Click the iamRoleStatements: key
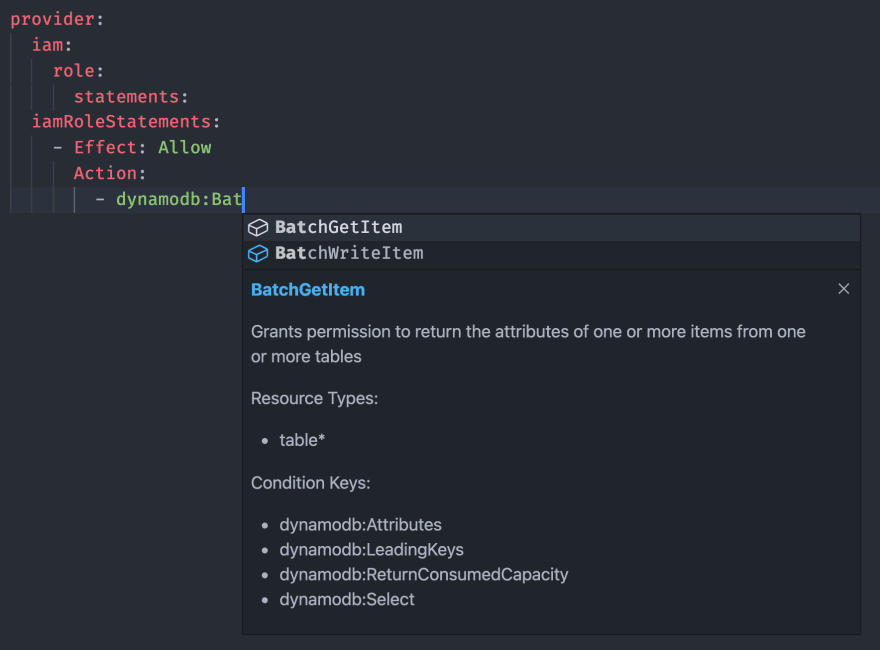This screenshot has height=650, width=880. pos(126,122)
